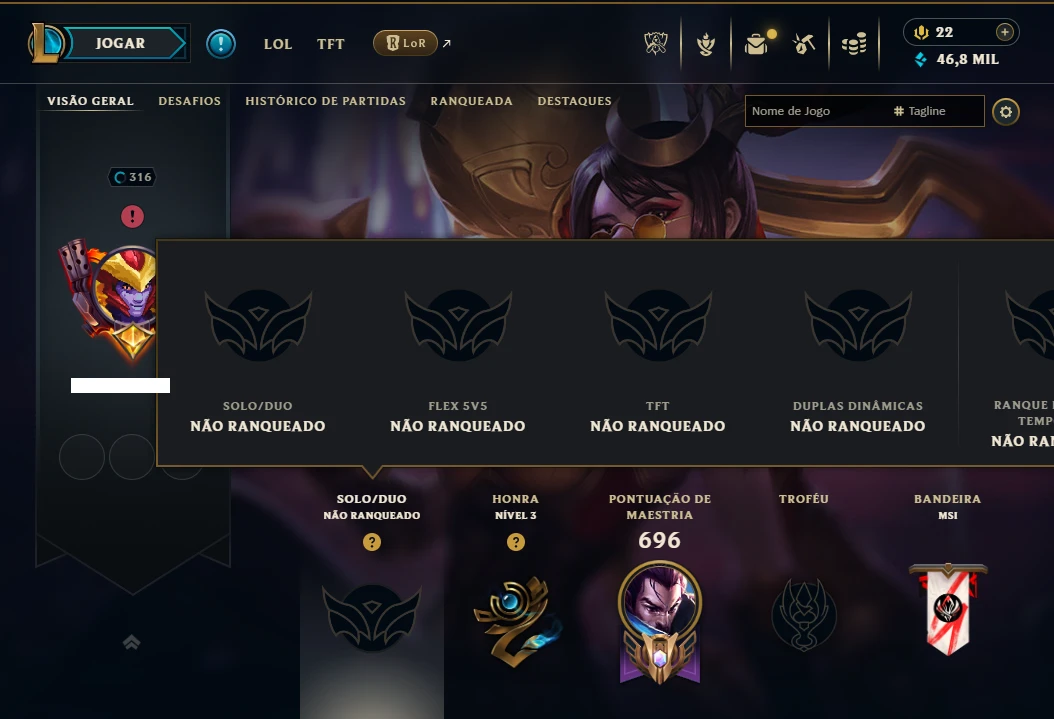Open the crafting hammer icon

pos(804,44)
